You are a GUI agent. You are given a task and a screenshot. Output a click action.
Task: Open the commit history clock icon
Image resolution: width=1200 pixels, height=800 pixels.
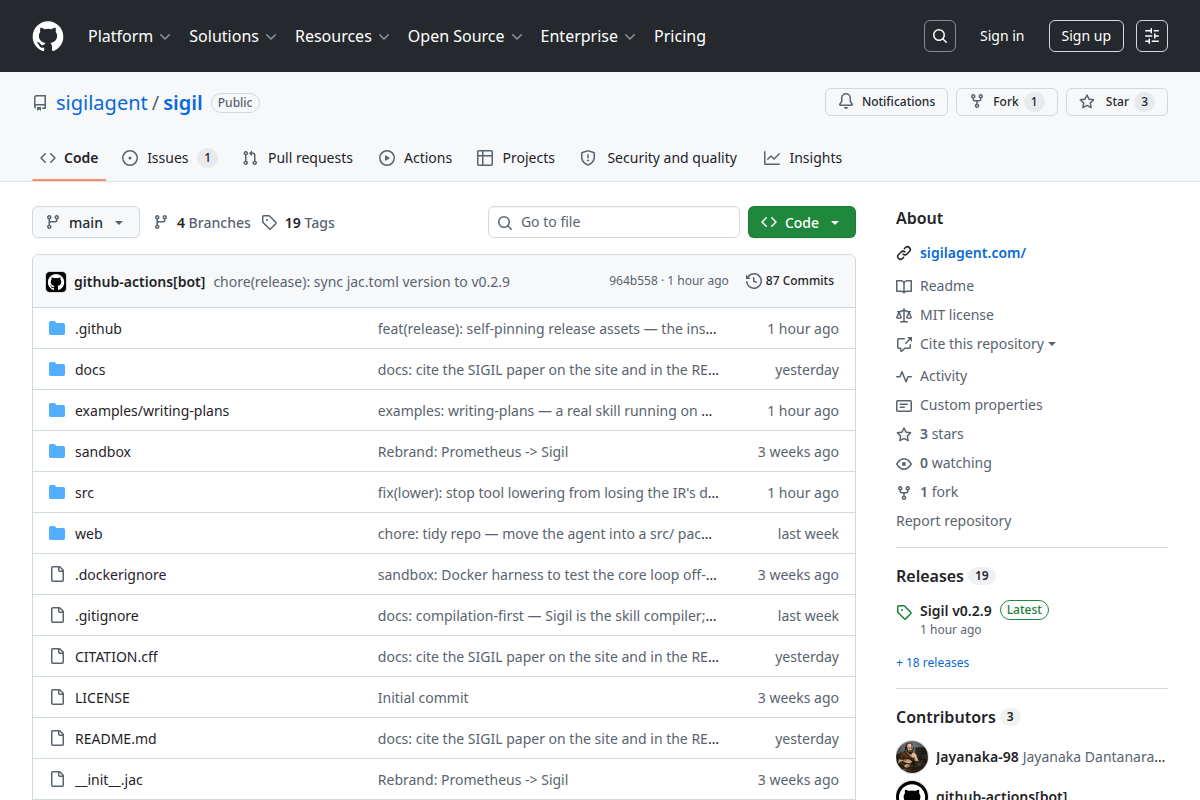coord(754,281)
